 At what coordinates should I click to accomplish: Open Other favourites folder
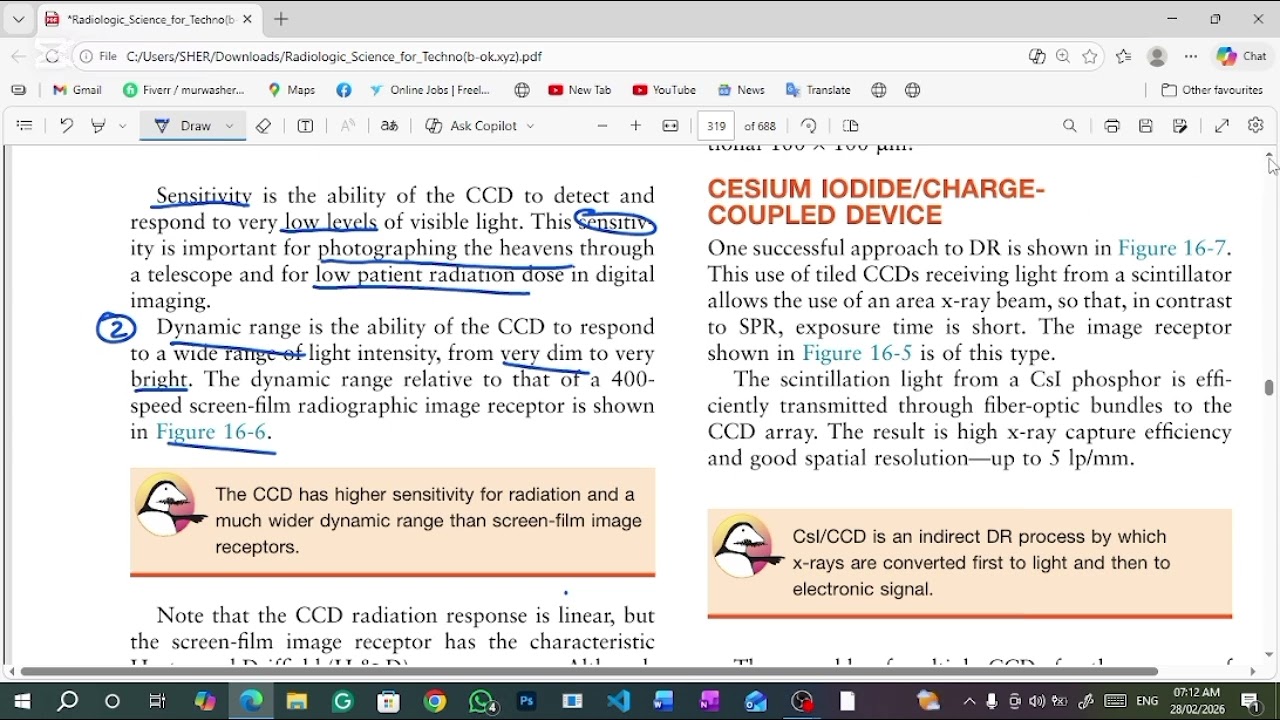pos(1210,90)
